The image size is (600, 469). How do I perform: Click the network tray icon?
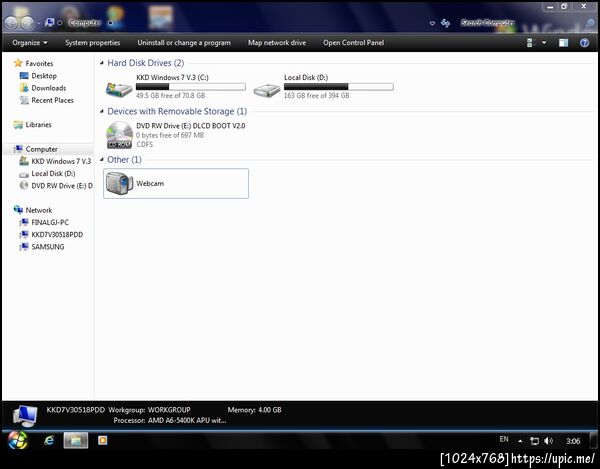(x=534, y=441)
